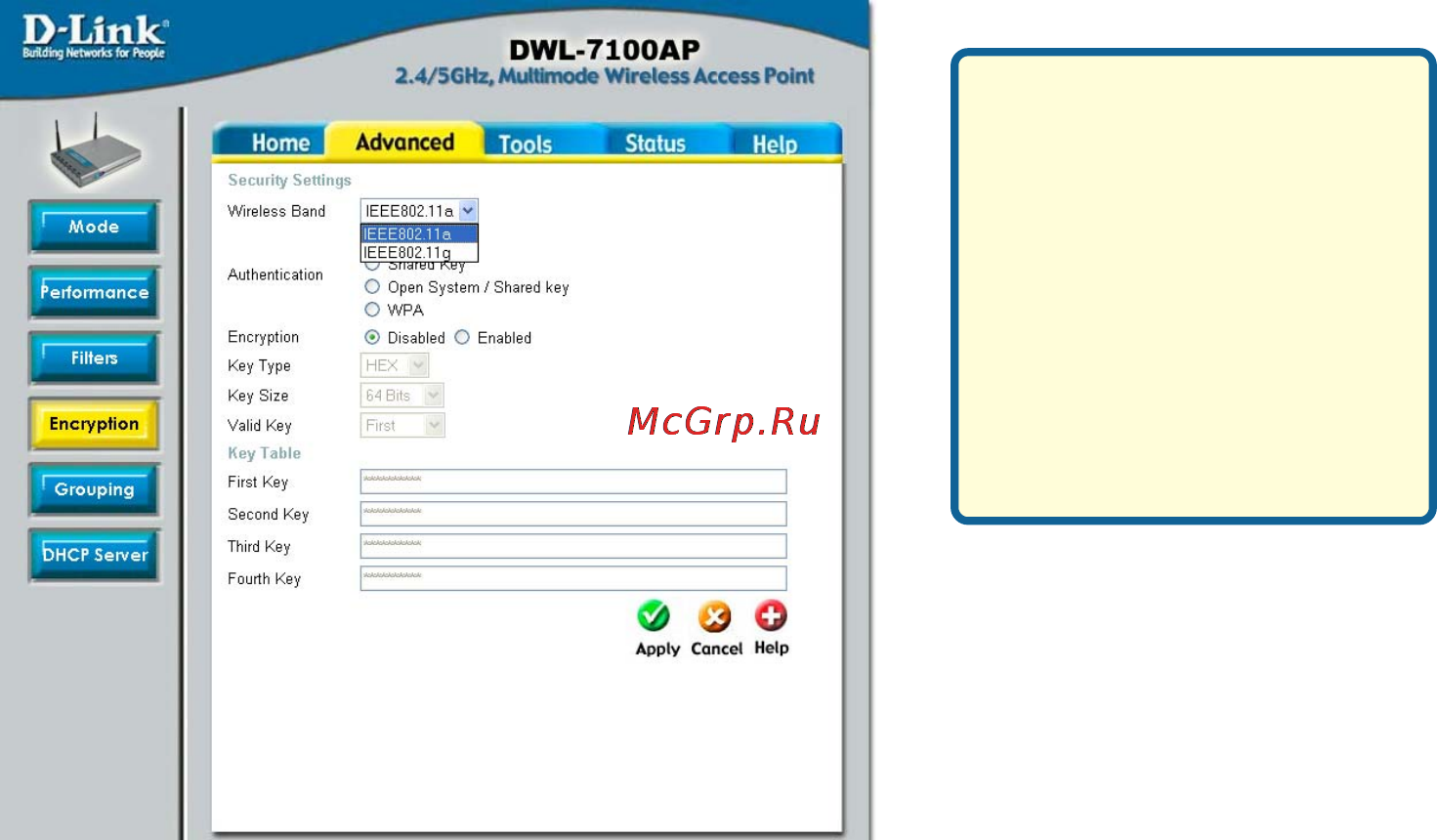Select Open System / Shared key authentication
Image resolution: width=1437 pixels, height=840 pixels.
coord(372,287)
